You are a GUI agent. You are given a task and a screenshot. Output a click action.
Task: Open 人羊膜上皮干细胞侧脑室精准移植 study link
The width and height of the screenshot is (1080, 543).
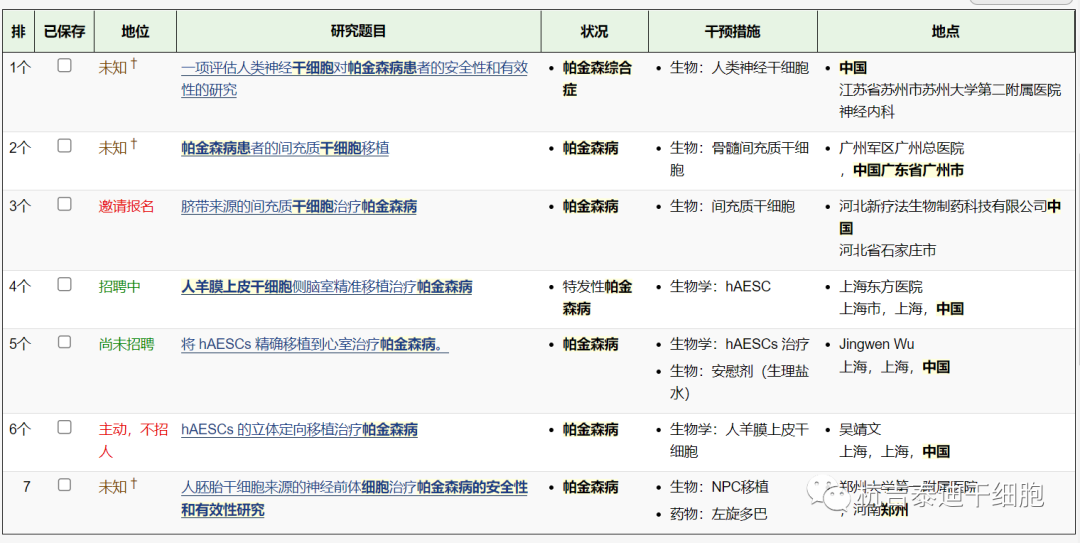(x=326, y=287)
